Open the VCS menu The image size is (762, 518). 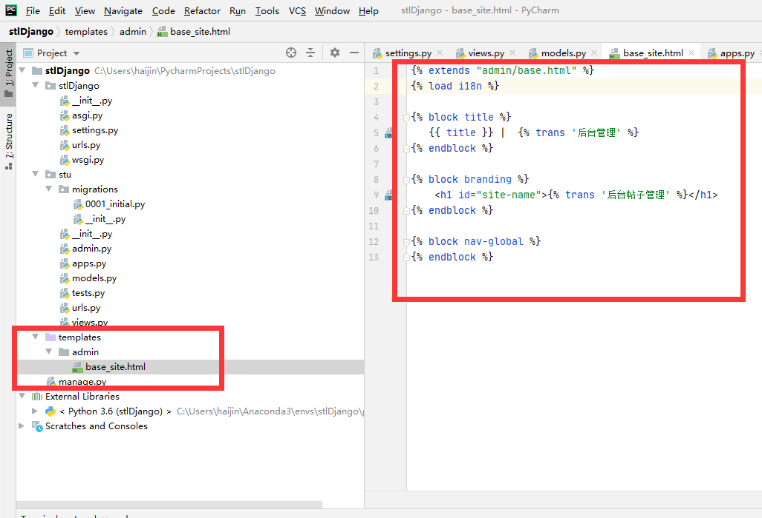pyautogui.click(x=297, y=11)
